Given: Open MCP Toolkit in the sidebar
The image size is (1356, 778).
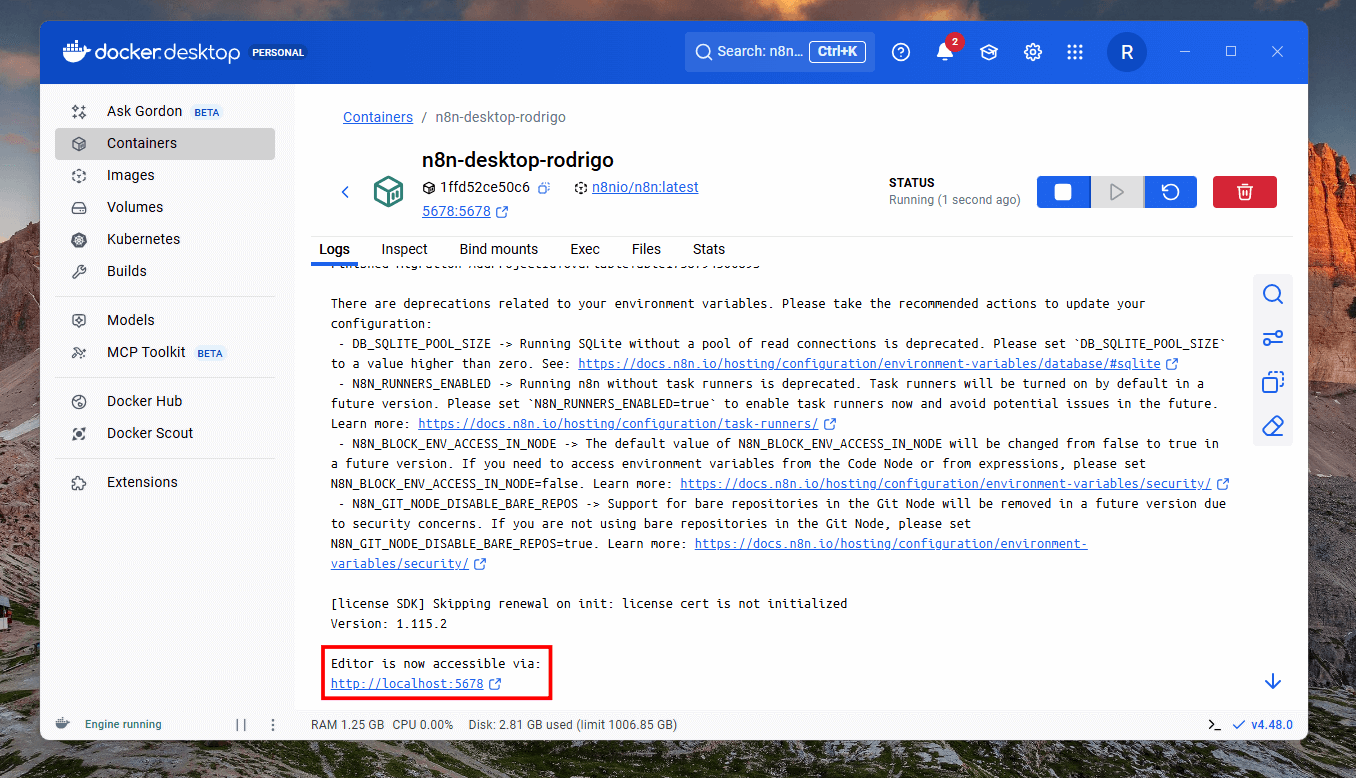Looking at the screenshot, I should tap(165, 353).
